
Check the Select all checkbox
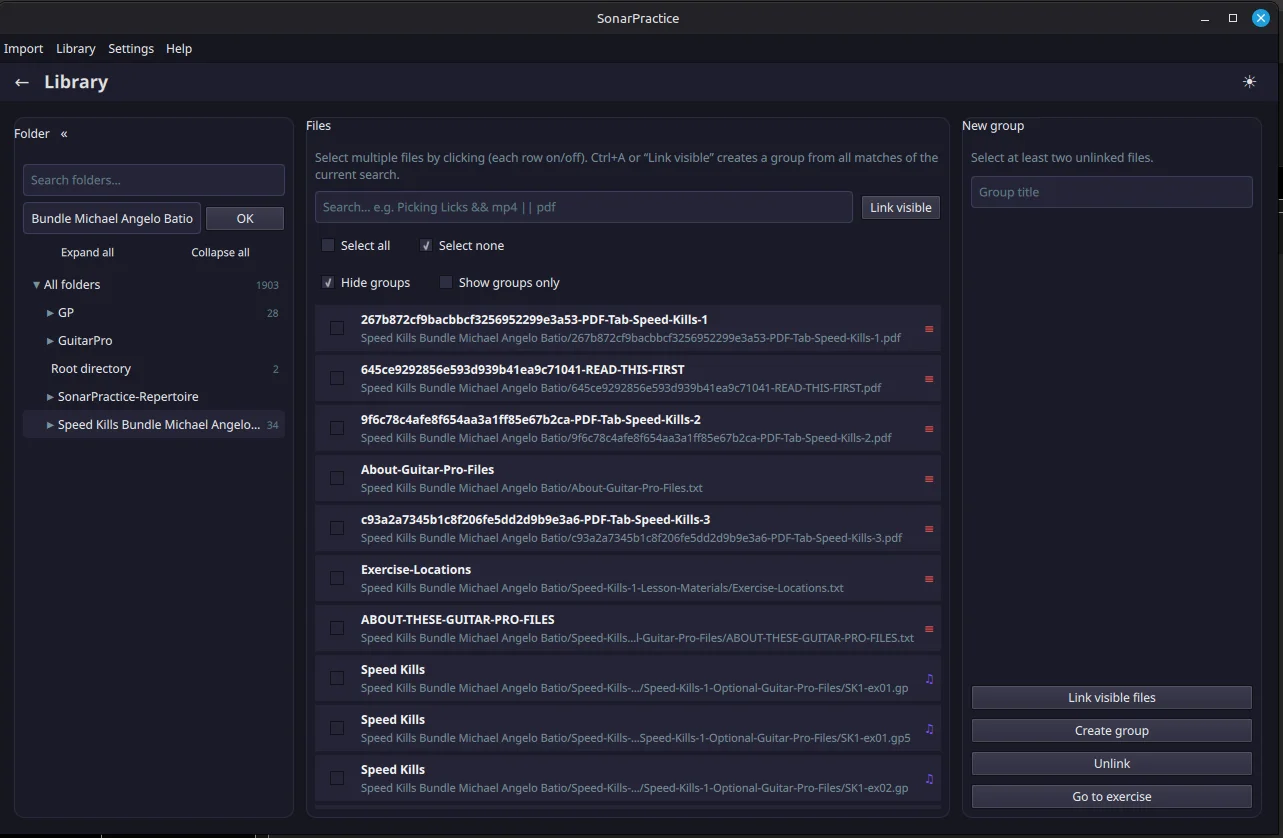coord(328,245)
